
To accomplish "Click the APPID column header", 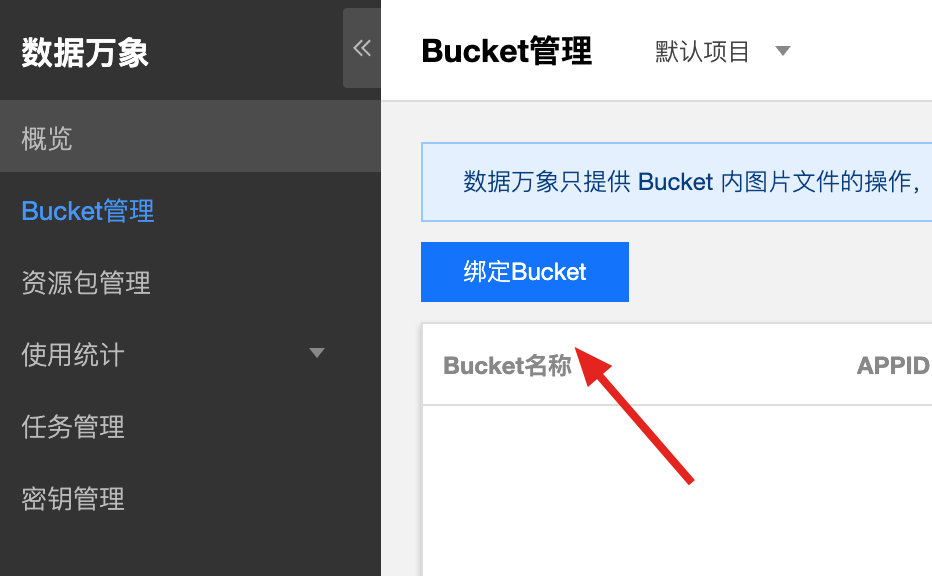I will point(893,366).
